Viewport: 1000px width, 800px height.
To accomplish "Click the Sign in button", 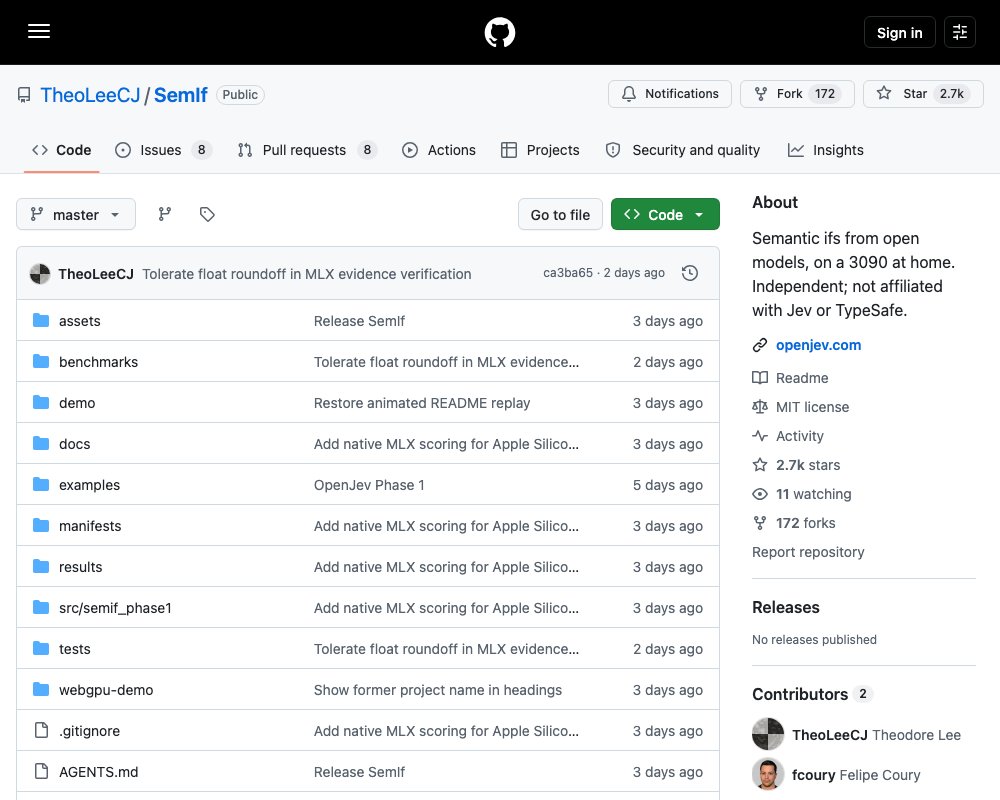I will (x=899, y=32).
